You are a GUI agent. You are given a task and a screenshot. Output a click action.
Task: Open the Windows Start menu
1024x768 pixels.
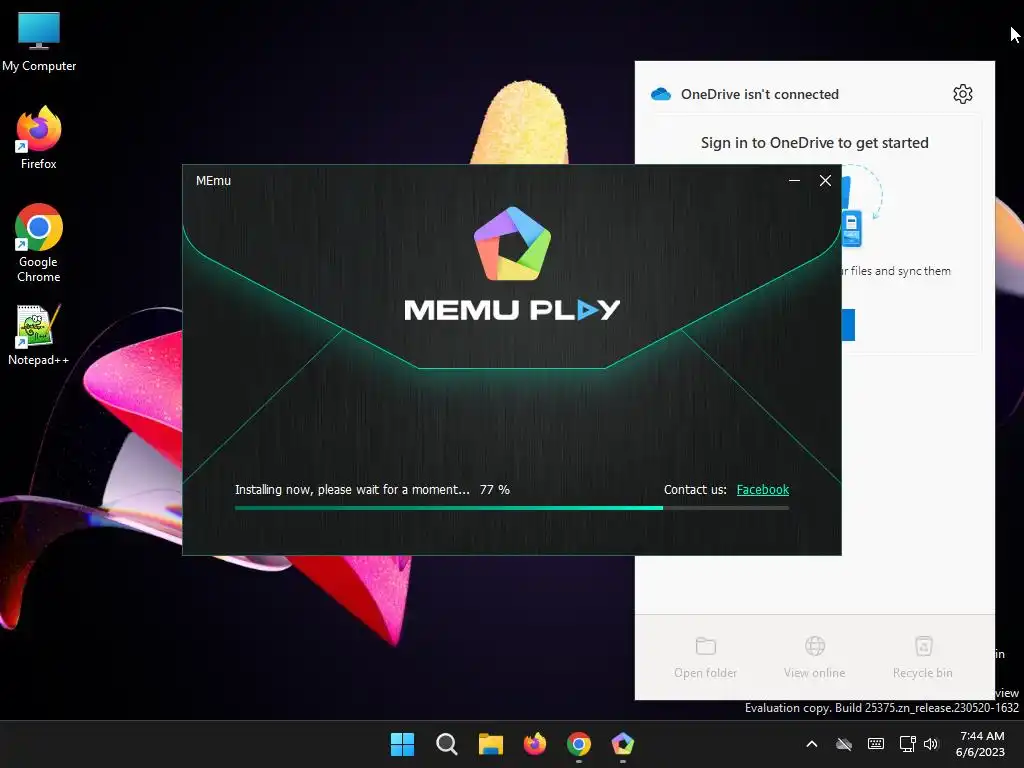pyautogui.click(x=402, y=744)
